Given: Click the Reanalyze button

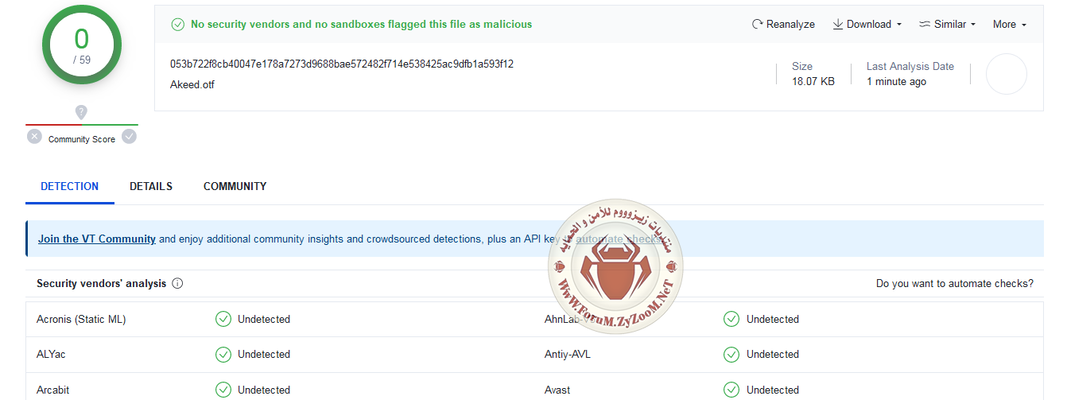Looking at the screenshot, I should pos(783,24).
